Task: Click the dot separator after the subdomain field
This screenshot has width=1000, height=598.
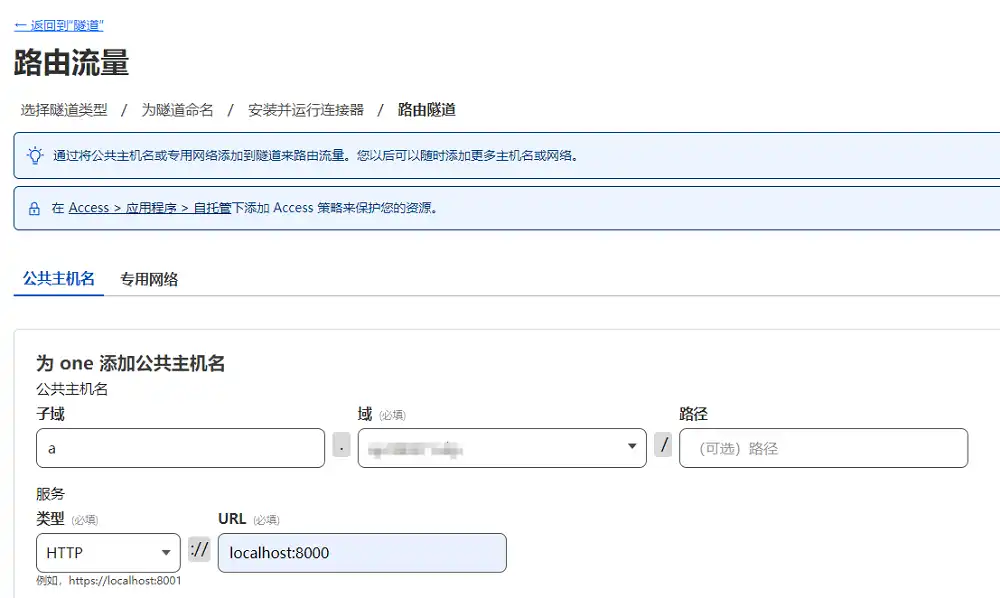Action: [342, 447]
